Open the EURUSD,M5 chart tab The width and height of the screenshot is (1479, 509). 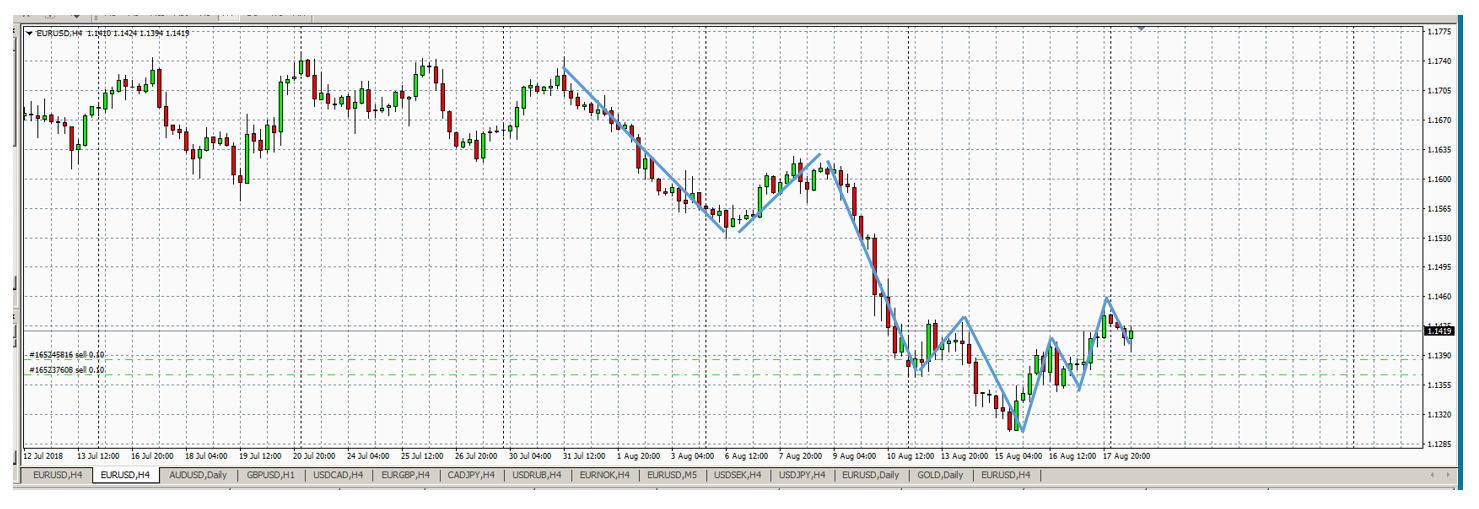pos(671,475)
